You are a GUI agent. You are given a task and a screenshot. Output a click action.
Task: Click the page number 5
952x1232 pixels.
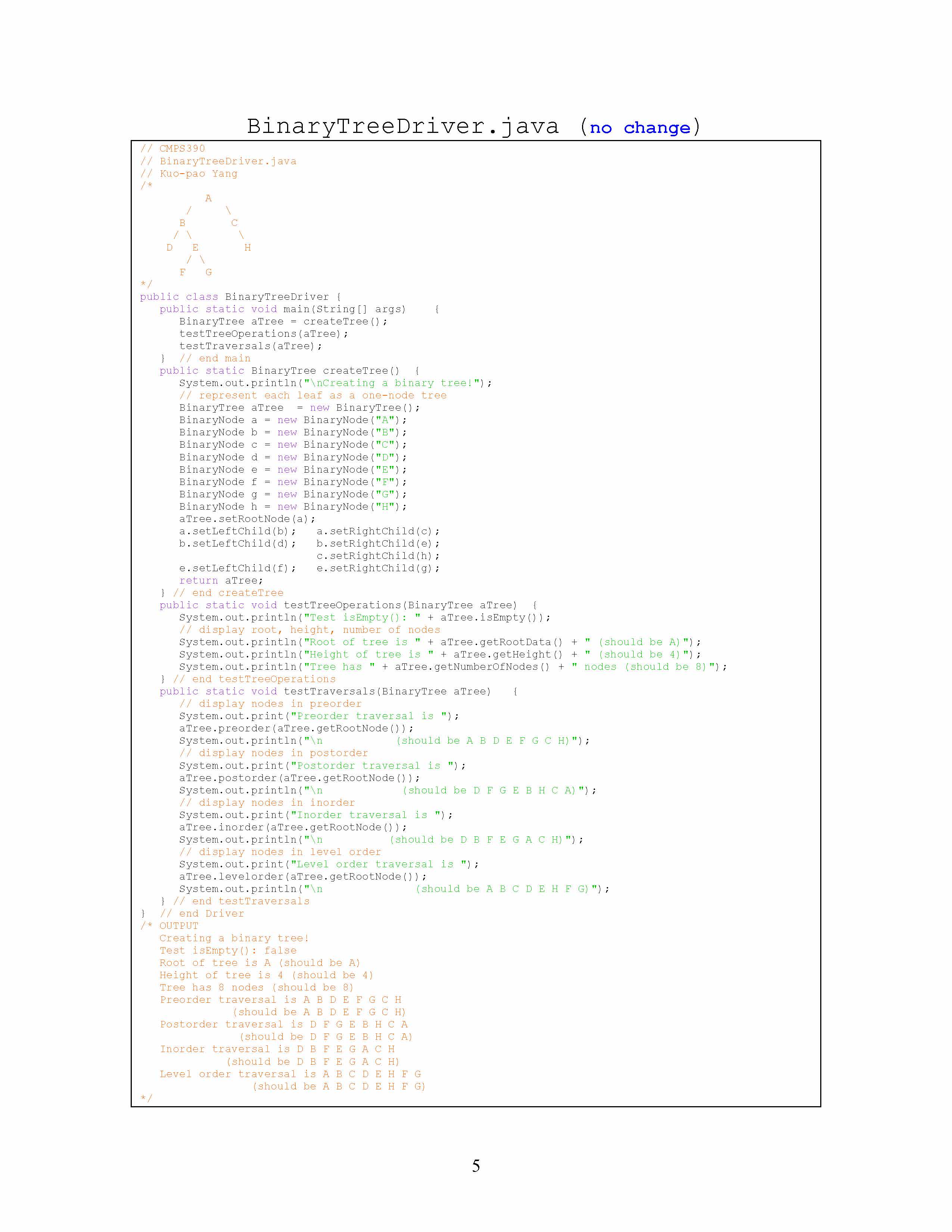(476, 1166)
